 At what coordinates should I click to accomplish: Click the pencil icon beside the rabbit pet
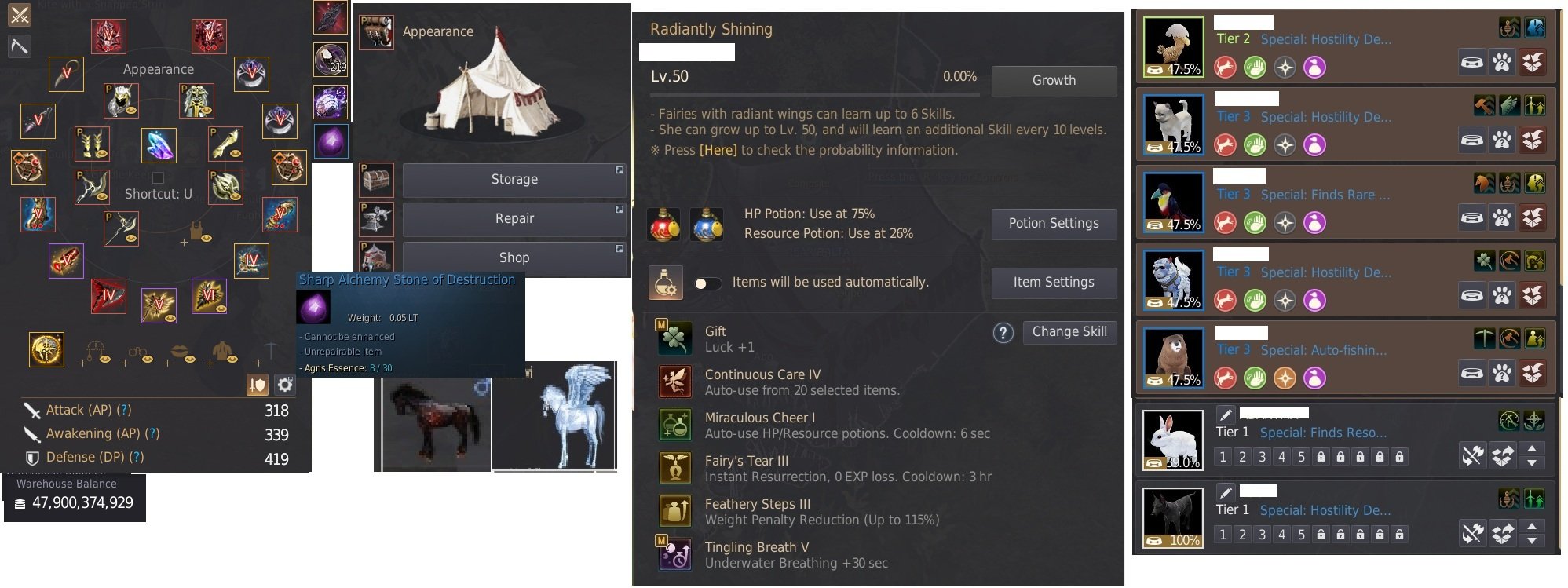pos(1225,414)
